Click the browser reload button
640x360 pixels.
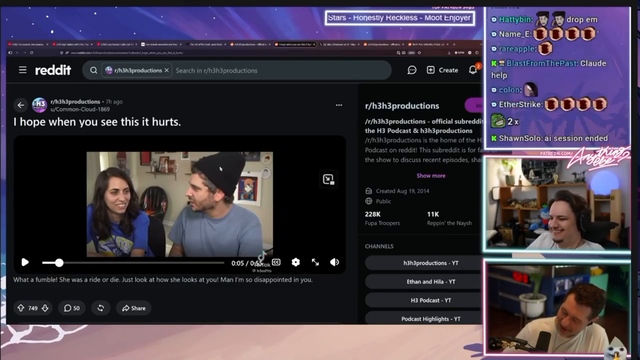[x=31, y=53]
